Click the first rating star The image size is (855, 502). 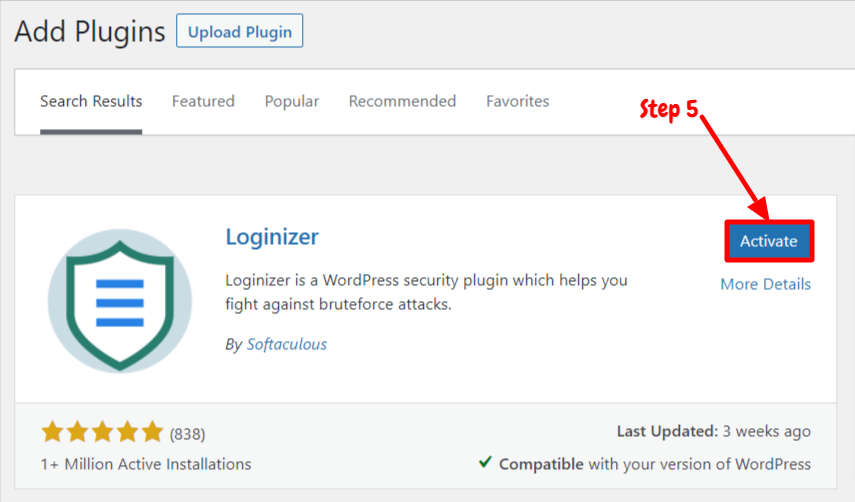coord(52,433)
